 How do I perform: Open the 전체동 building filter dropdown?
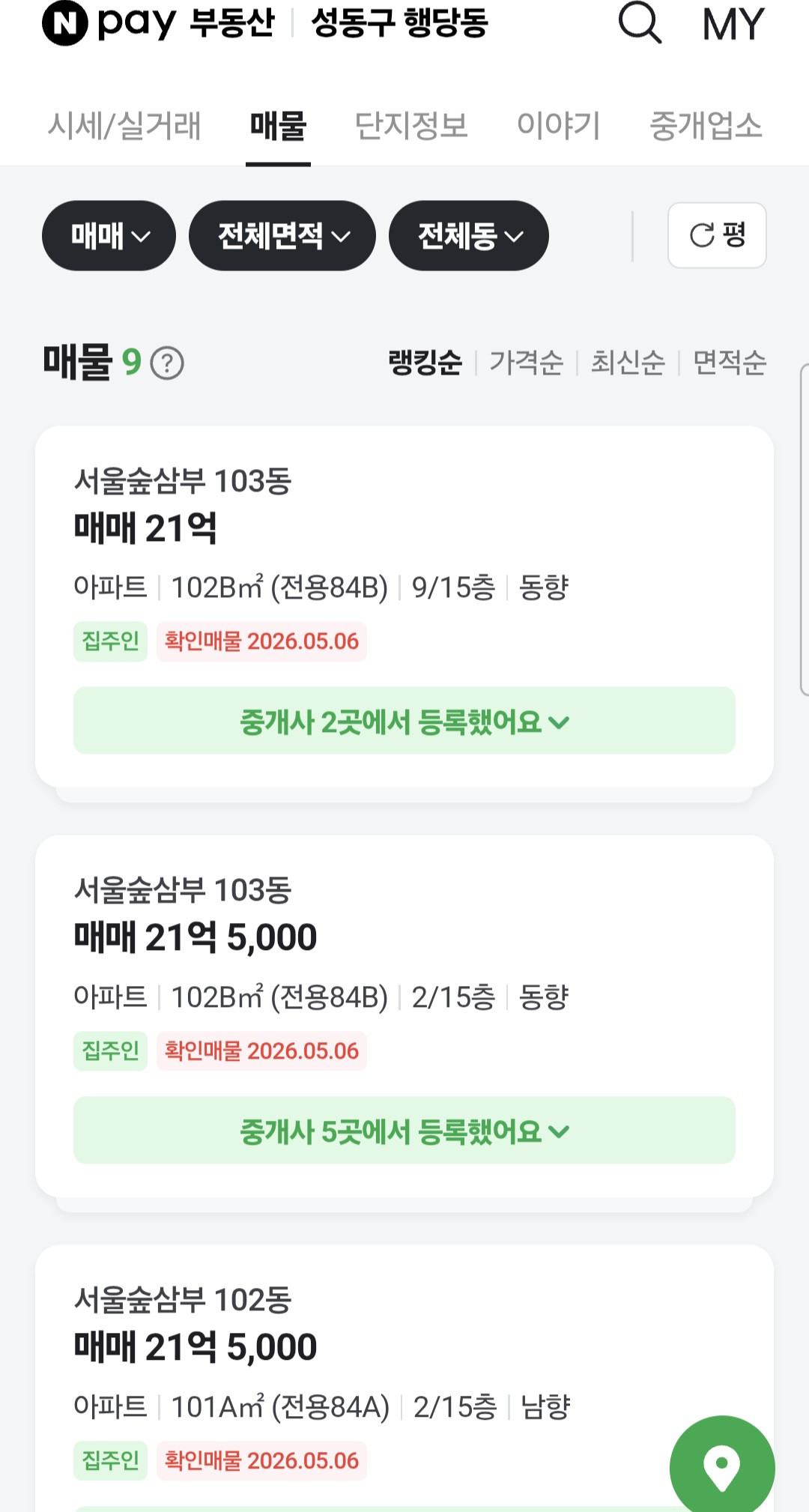(469, 235)
